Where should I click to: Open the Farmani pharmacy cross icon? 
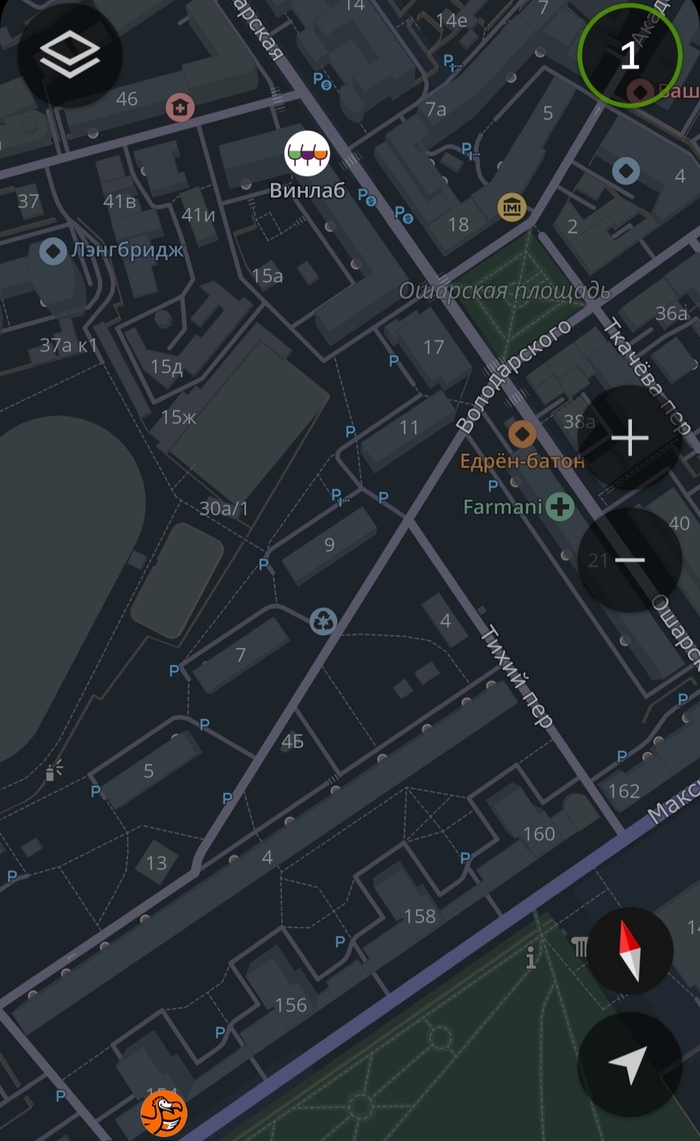(560, 506)
